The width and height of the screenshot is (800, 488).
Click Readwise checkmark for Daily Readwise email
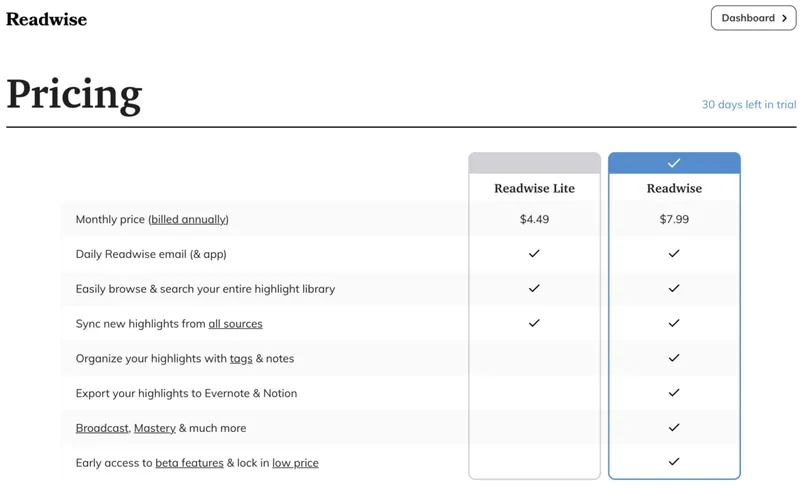[674, 254]
